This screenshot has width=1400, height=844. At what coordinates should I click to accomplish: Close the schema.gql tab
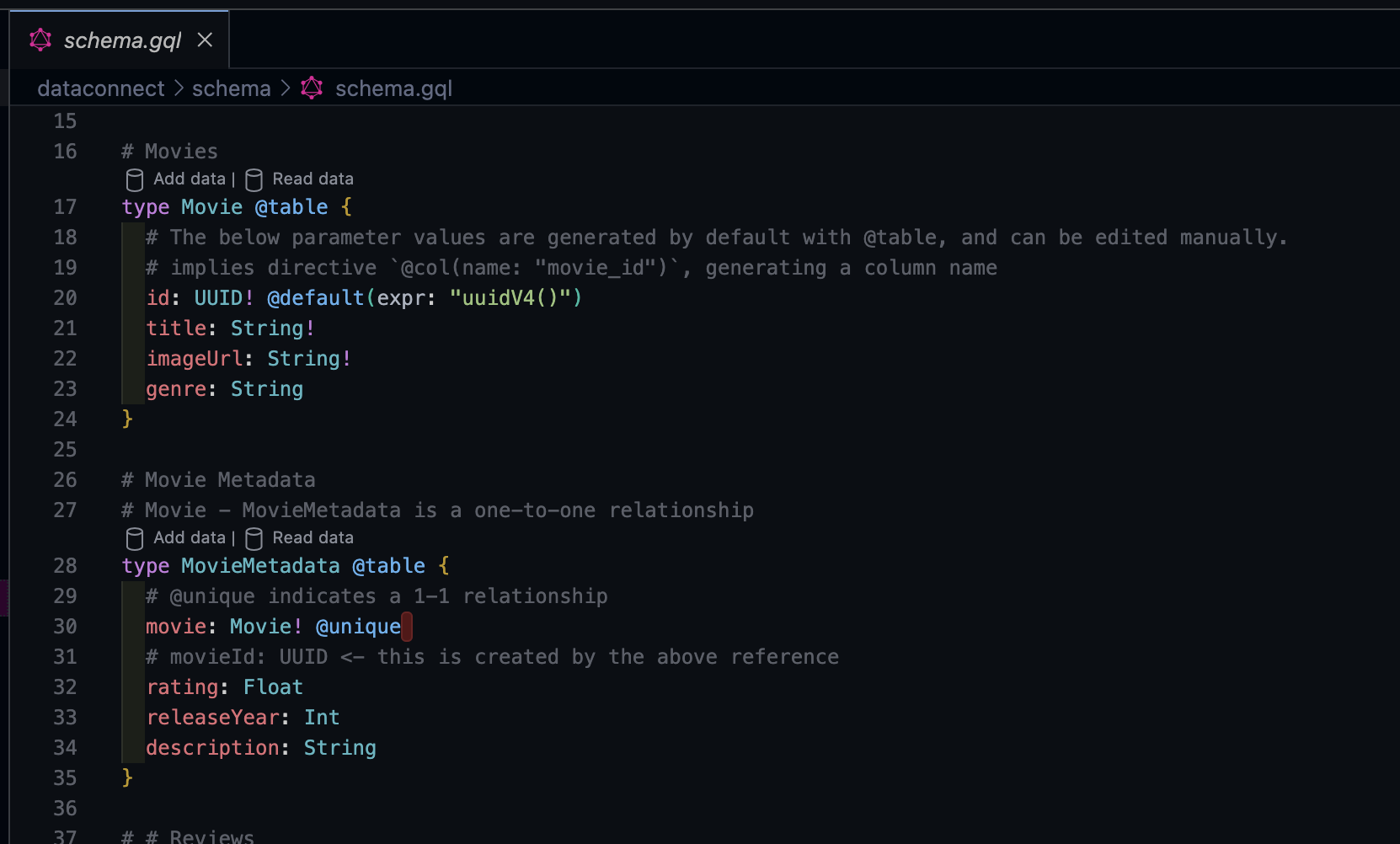tap(205, 40)
